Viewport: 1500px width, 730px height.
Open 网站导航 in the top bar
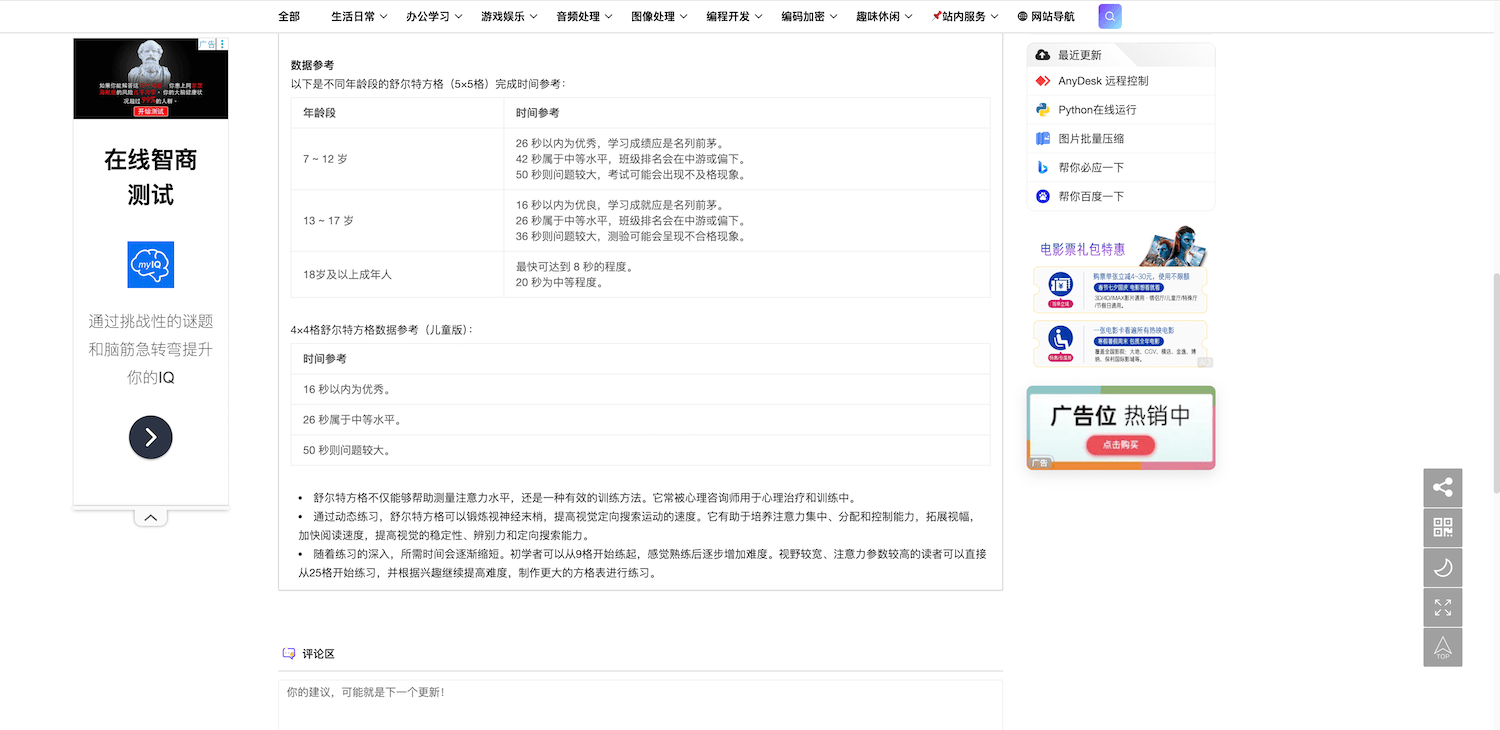[1046, 16]
